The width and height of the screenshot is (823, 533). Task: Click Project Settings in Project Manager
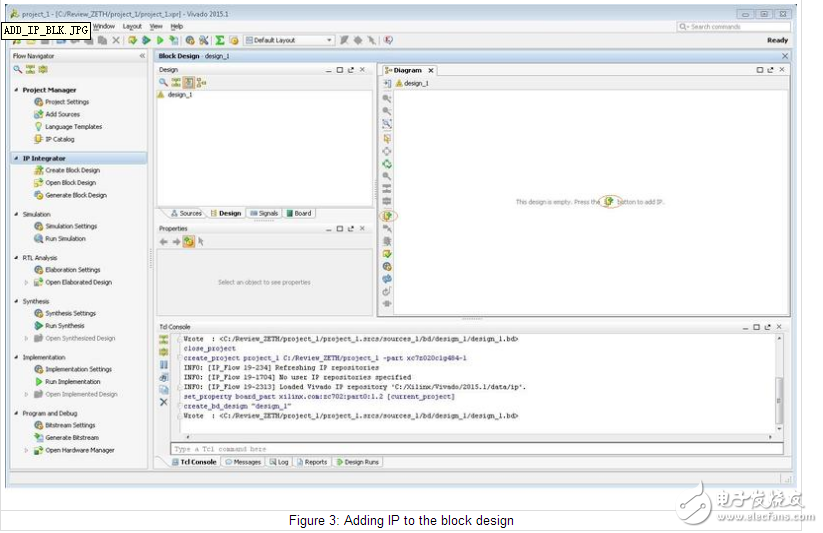pyautogui.click(x=66, y=102)
